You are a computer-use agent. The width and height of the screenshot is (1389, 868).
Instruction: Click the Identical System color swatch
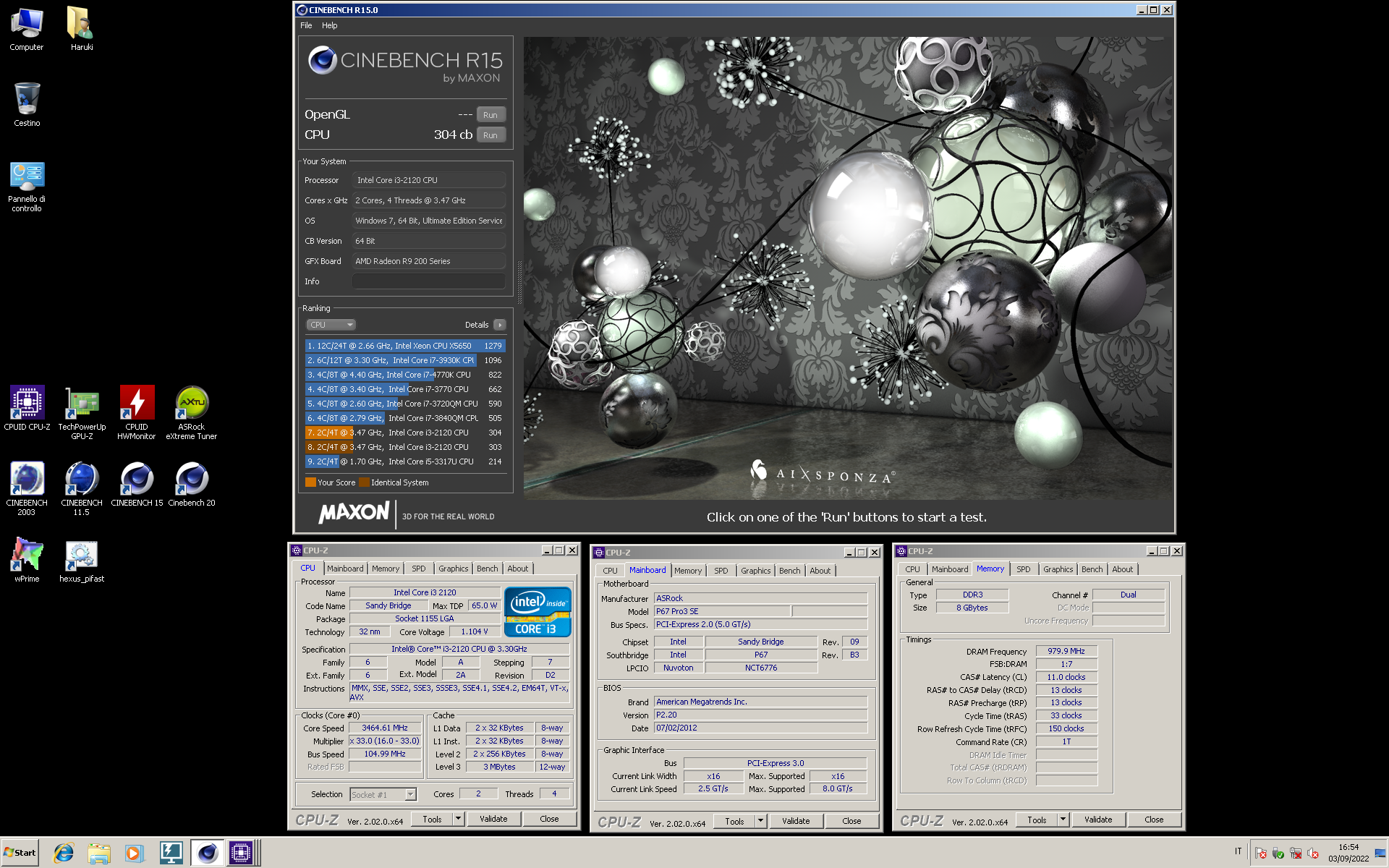pos(364,482)
